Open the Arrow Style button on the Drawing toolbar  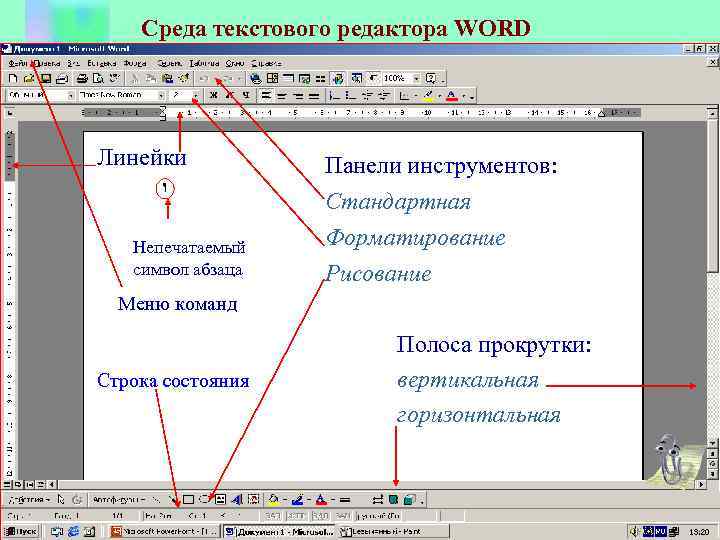pyautogui.click(x=377, y=499)
